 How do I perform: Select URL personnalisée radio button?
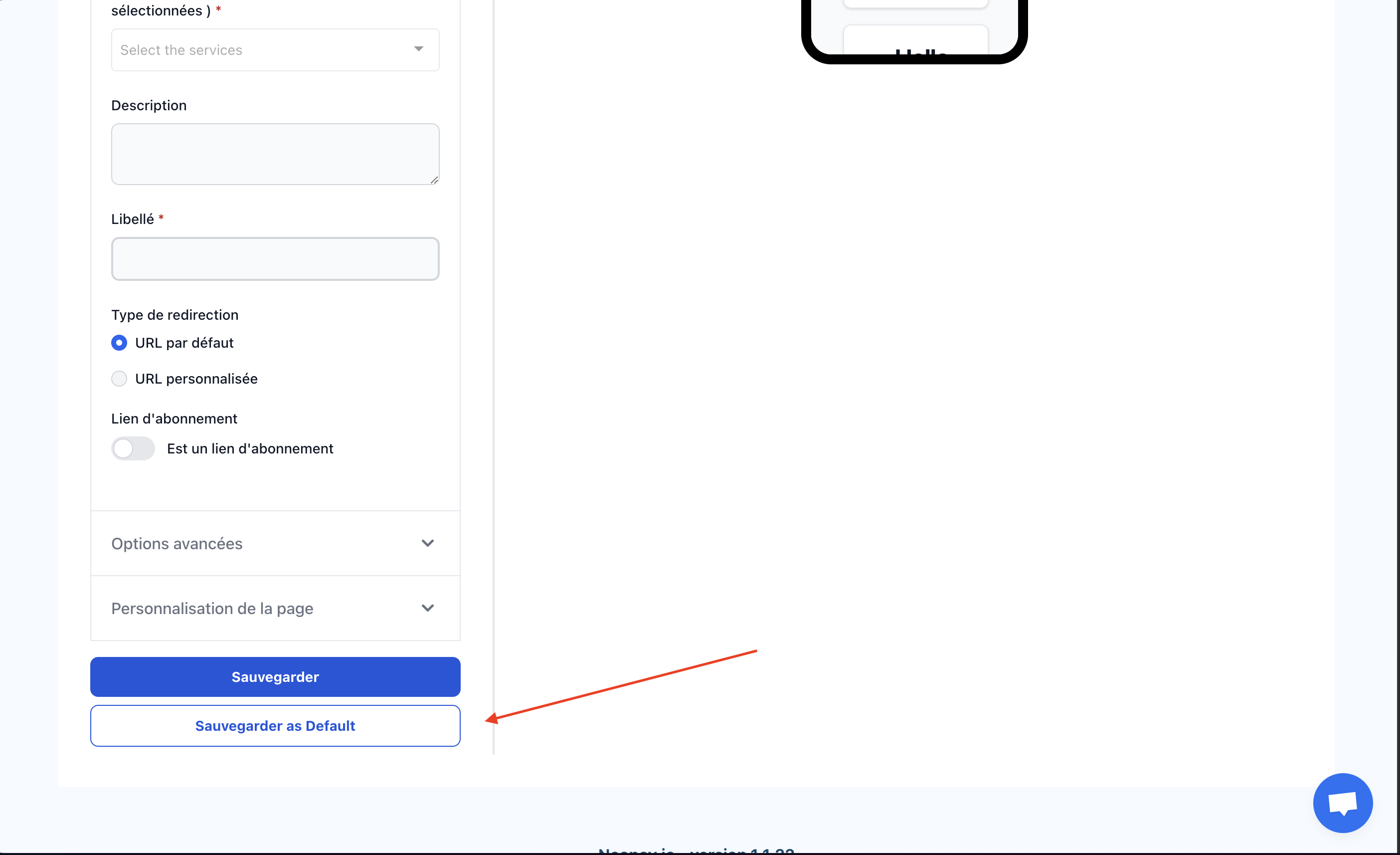click(119, 379)
